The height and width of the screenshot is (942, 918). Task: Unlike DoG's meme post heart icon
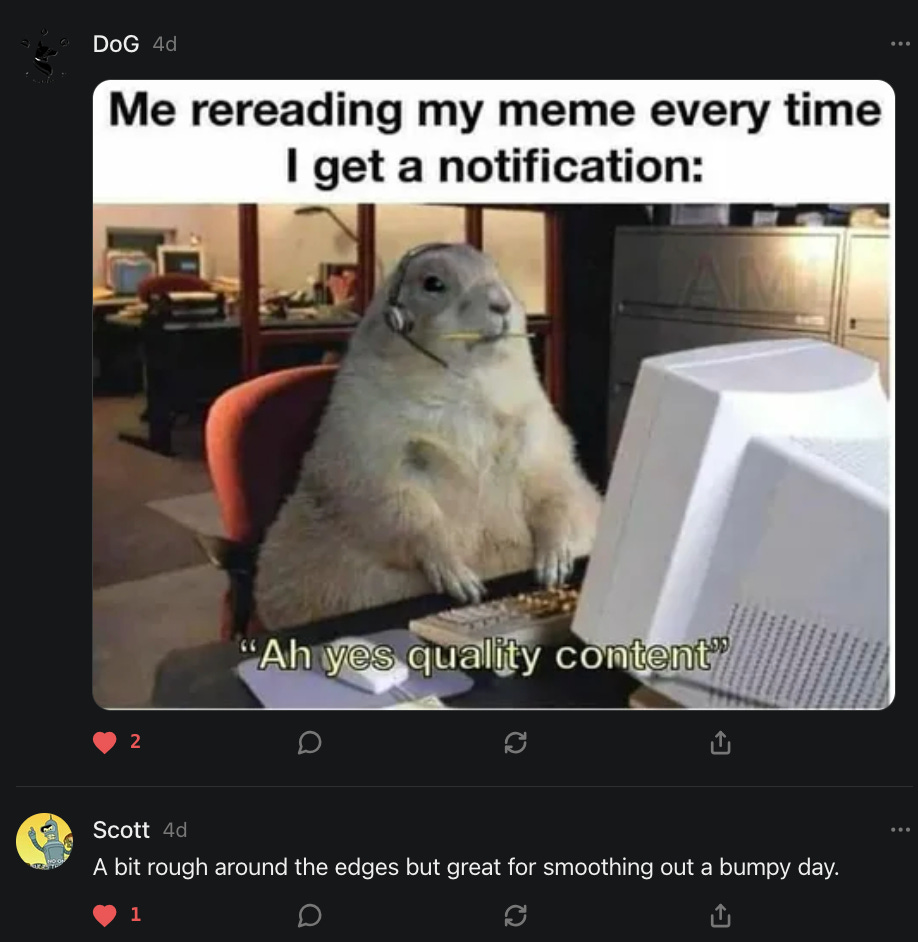click(x=105, y=743)
